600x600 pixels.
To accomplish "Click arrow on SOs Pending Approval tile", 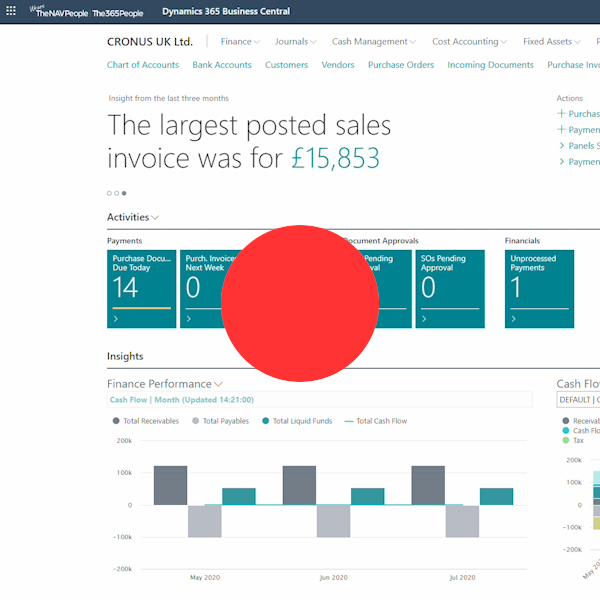I will [424, 319].
